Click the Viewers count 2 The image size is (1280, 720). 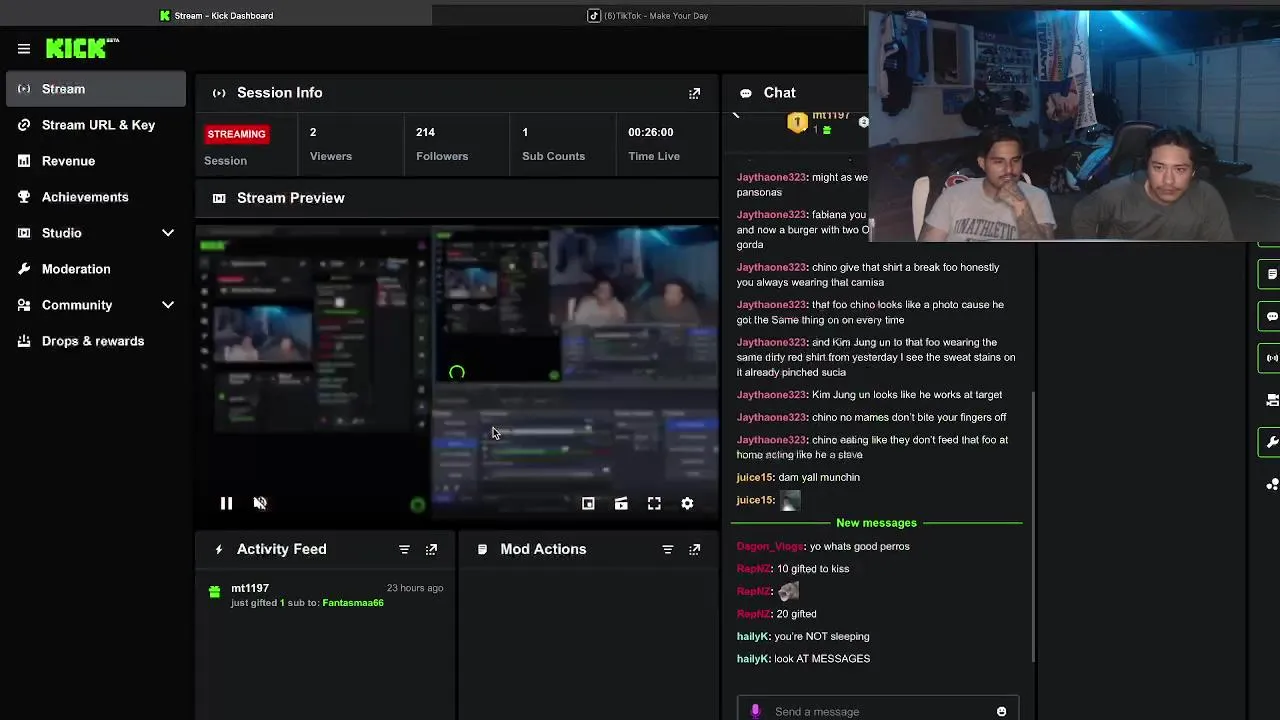click(313, 132)
